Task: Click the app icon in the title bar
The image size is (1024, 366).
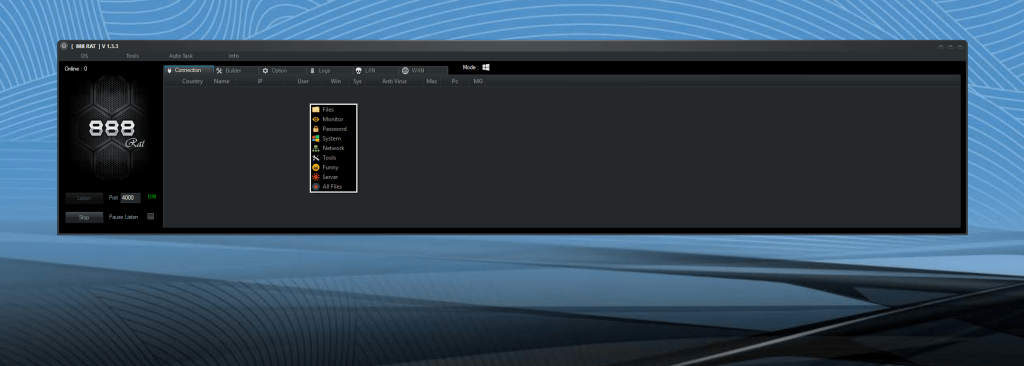Action: point(64,46)
